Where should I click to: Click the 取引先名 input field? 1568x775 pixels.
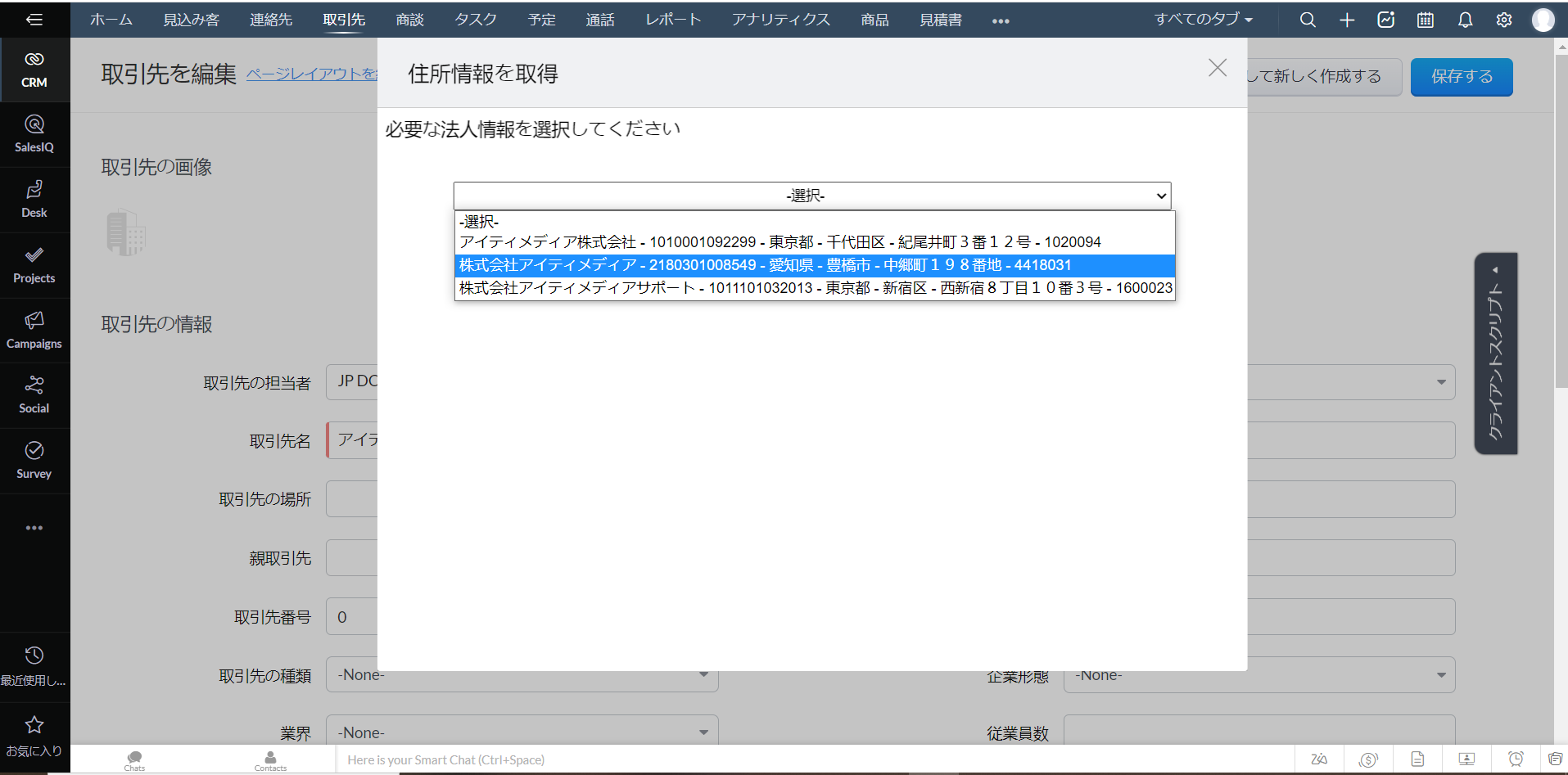click(x=352, y=440)
